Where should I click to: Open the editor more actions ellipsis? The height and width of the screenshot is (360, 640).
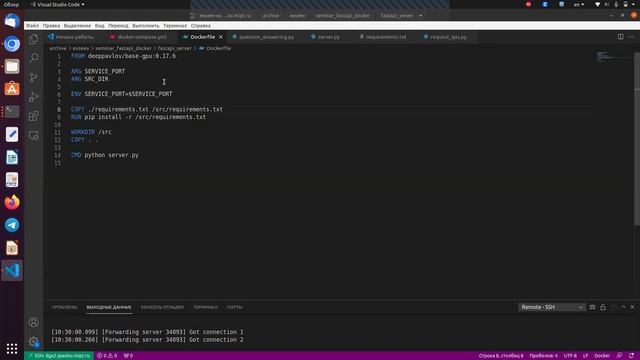[x=631, y=37]
